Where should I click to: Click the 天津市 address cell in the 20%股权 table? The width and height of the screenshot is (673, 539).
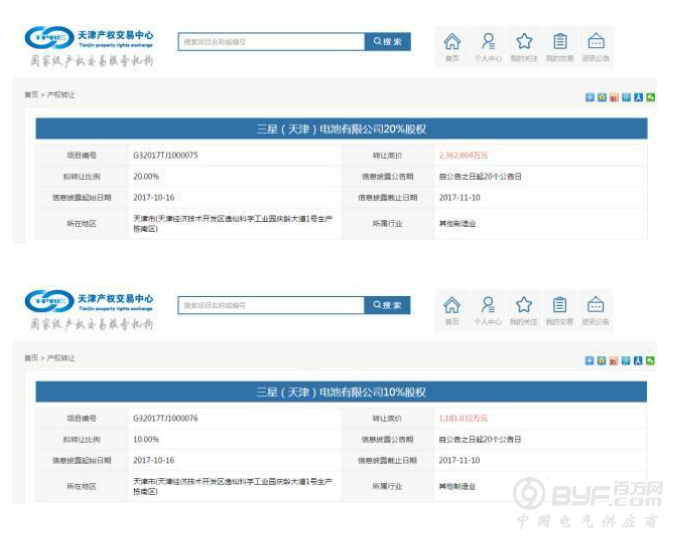click(x=233, y=224)
